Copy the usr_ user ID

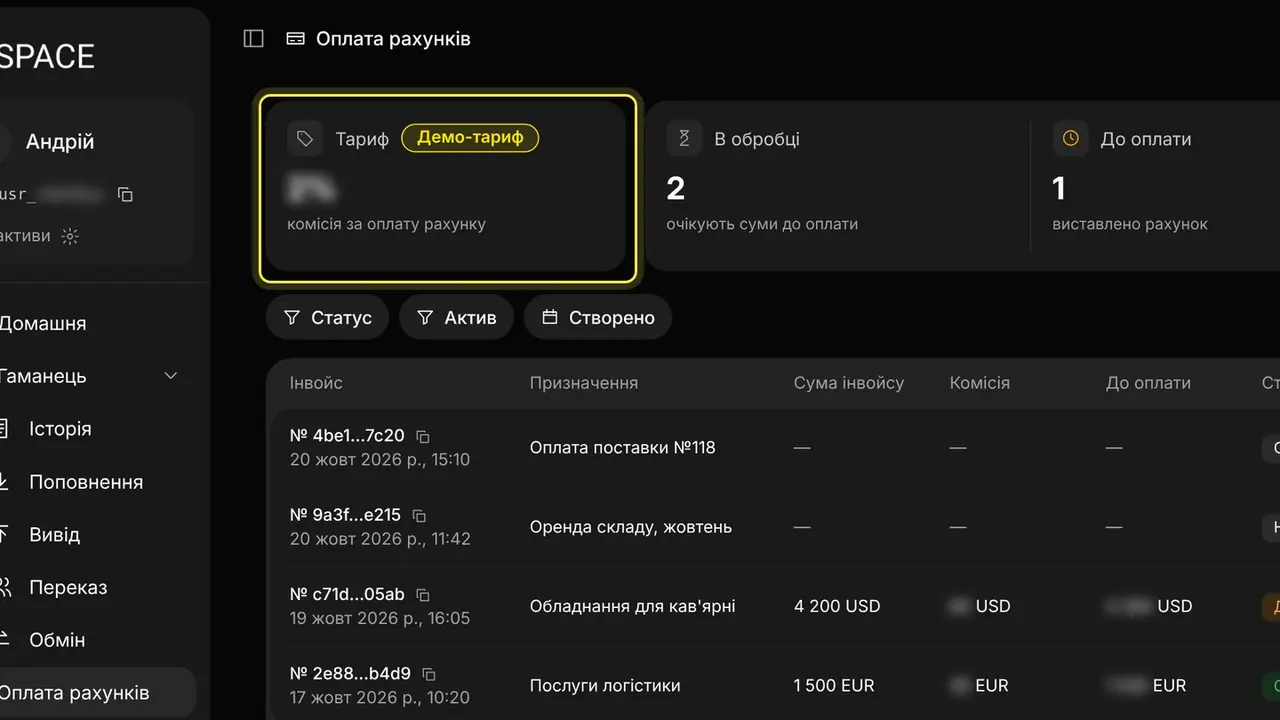pyautogui.click(x=125, y=194)
